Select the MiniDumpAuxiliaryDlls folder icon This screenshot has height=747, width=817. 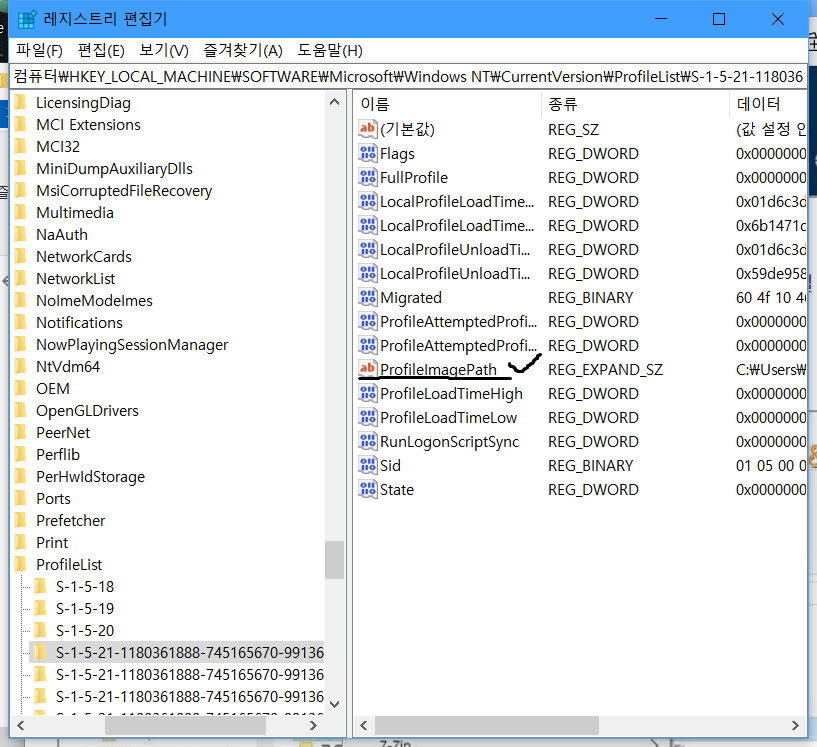tap(21, 168)
